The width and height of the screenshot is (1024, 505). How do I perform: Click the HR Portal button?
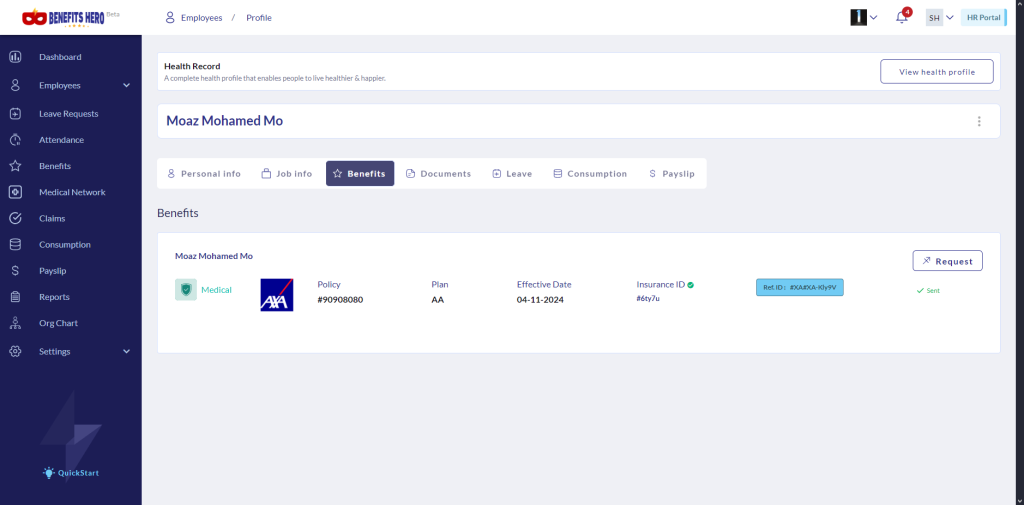[984, 18]
